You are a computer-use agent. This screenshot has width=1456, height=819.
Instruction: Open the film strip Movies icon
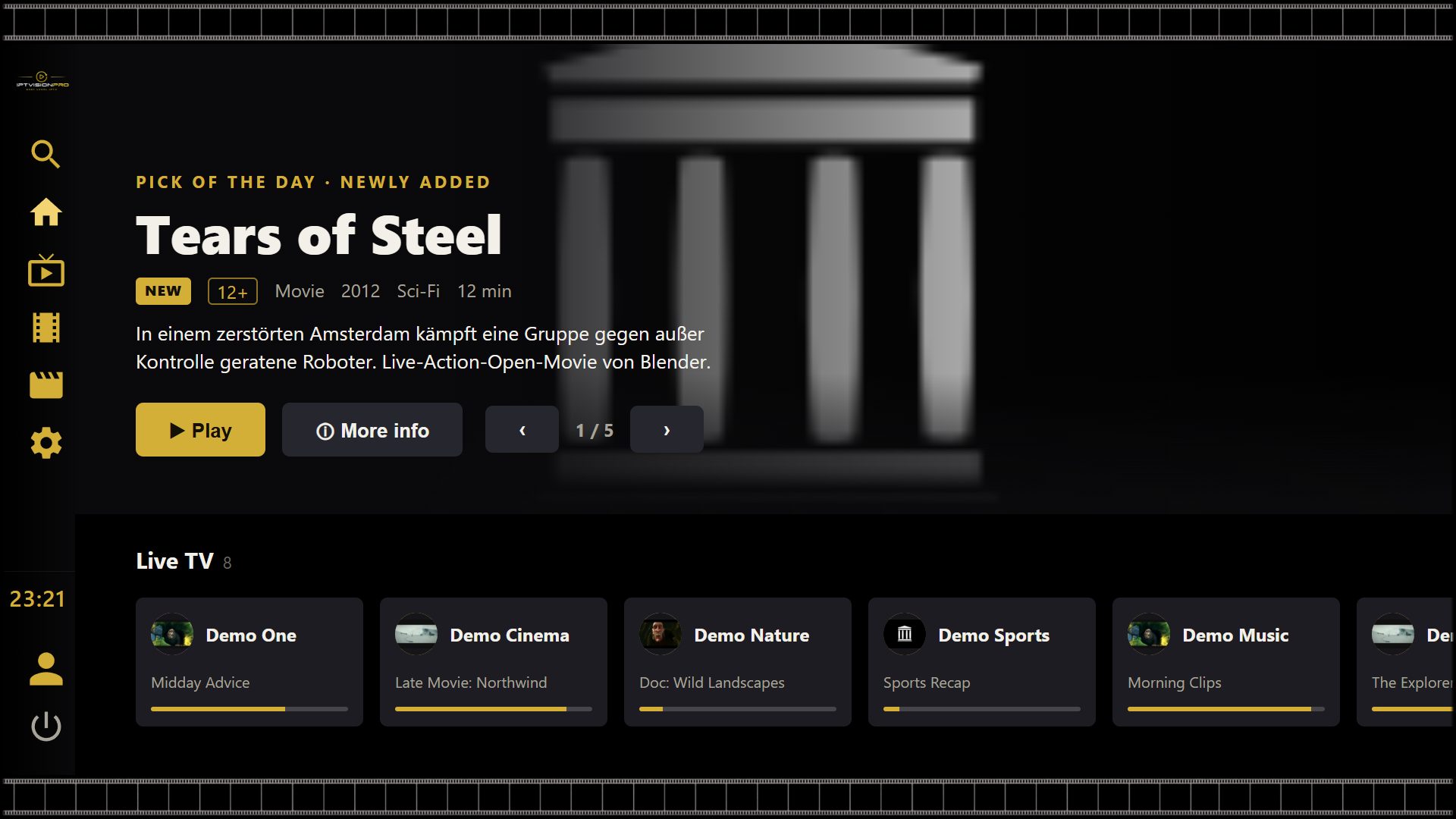[x=45, y=328]
